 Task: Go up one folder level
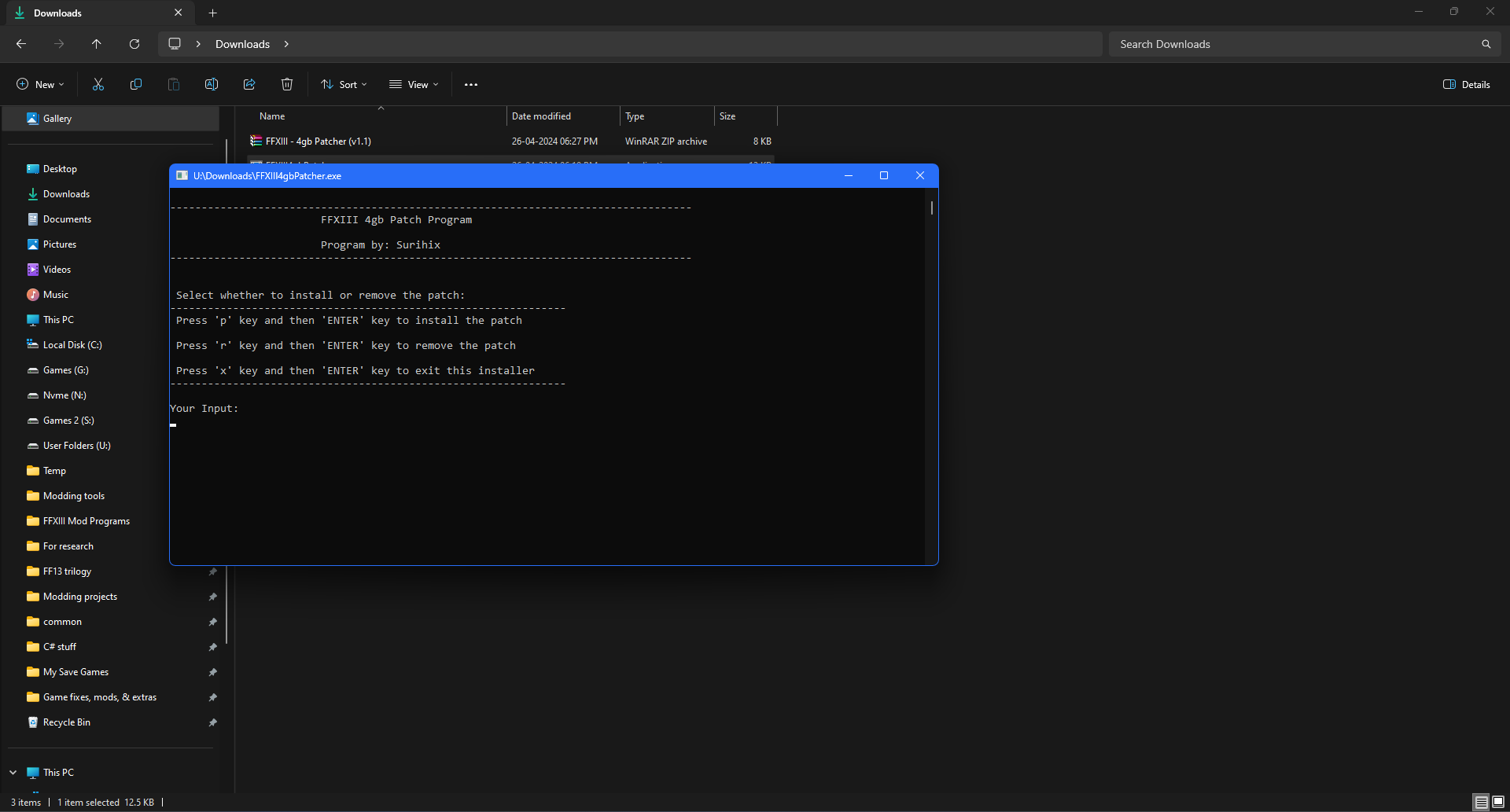pyautogui.click(x=97, y=44)
